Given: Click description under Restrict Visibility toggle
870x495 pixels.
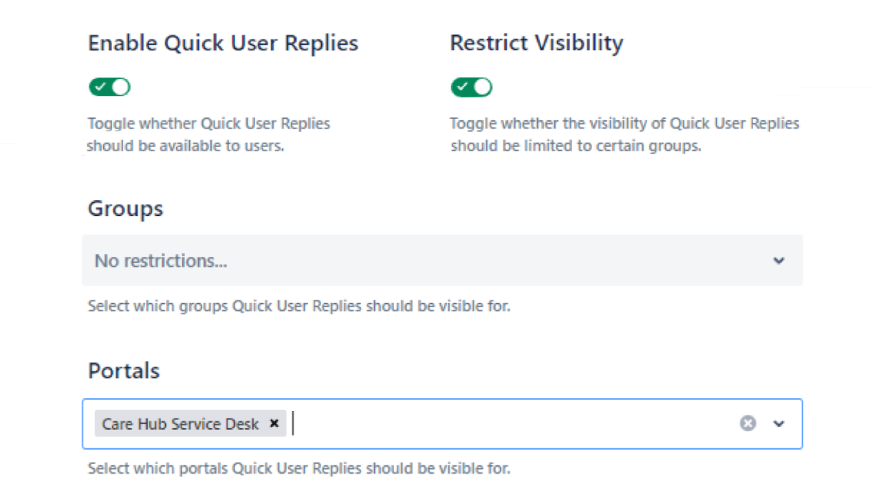Looking at the screenshot, I should point(624,135).
